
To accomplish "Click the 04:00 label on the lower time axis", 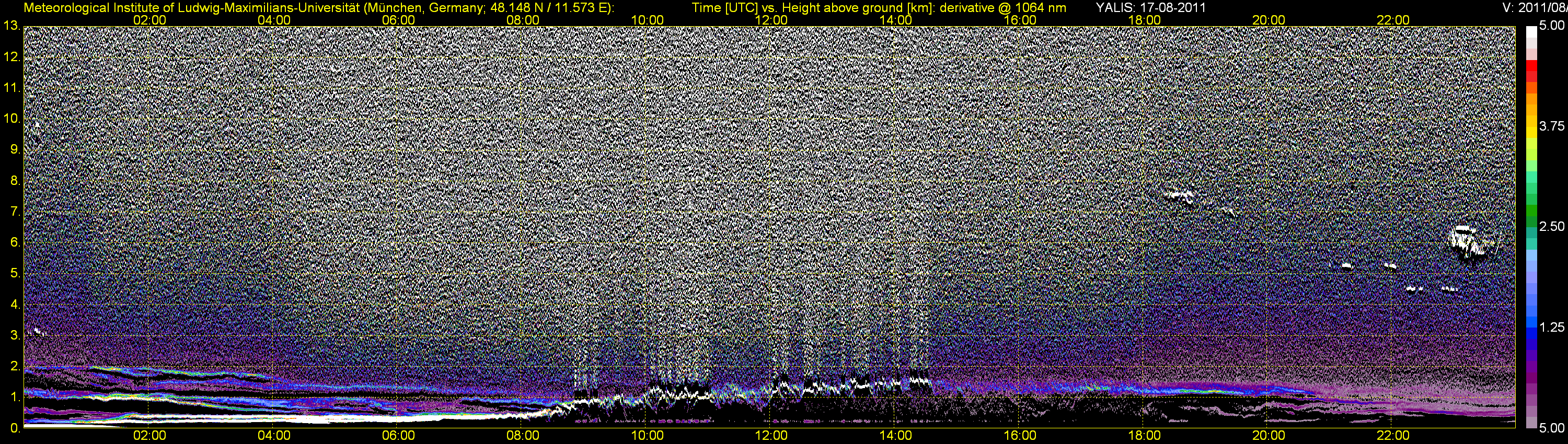I will 274,436.
